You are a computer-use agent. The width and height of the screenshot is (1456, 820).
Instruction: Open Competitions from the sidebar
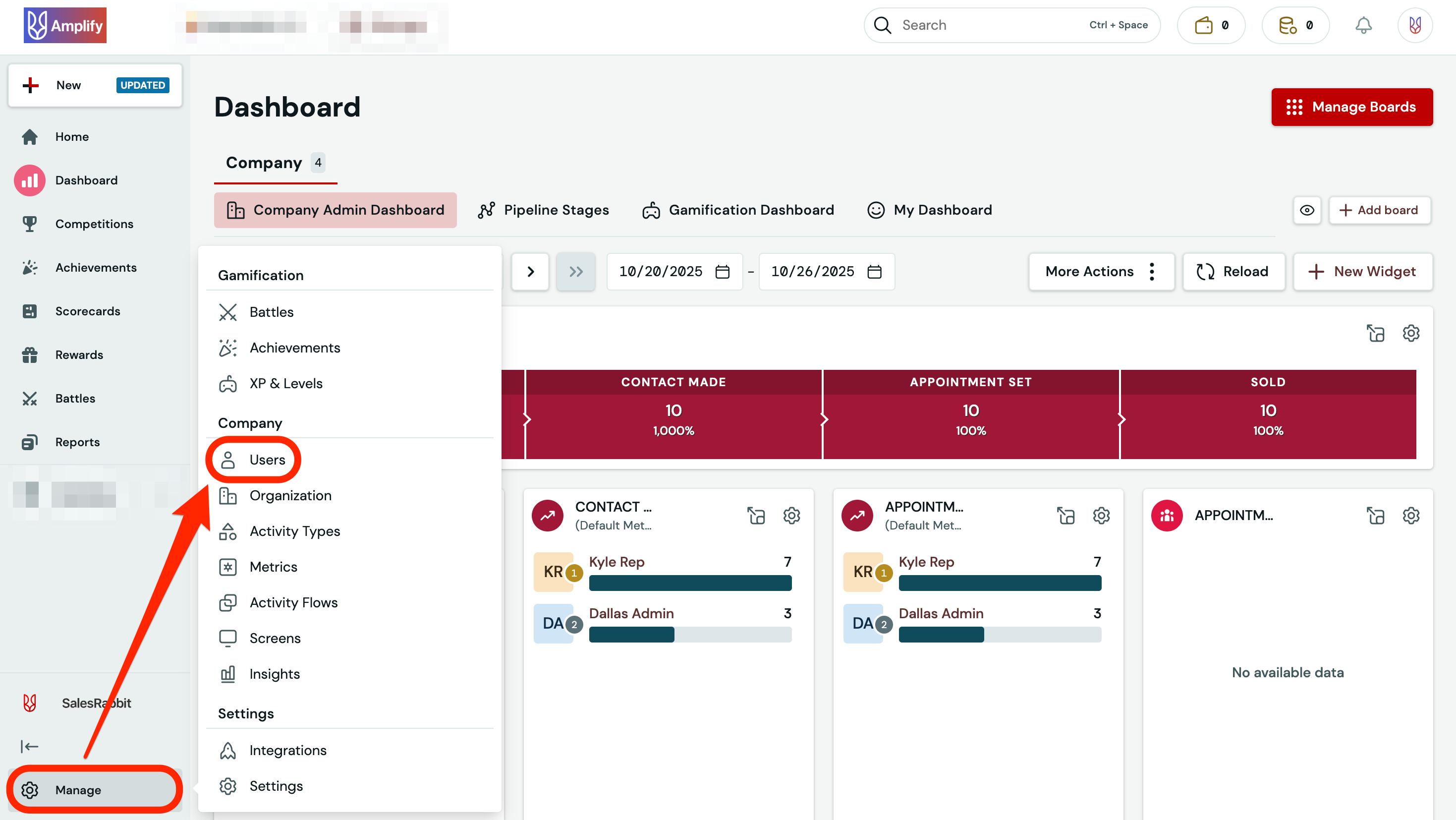[94, 224]
